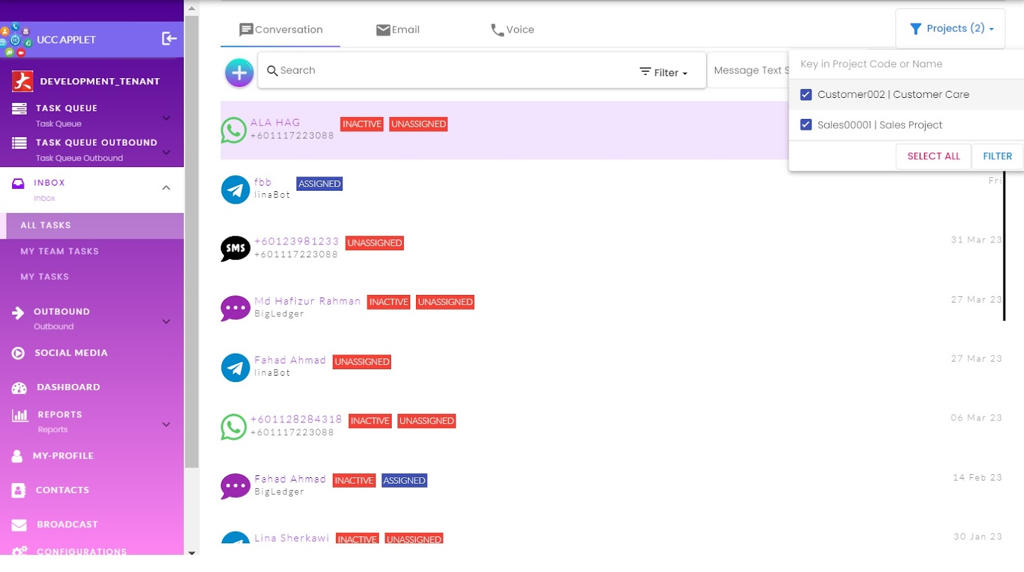The height and width of the screenshot is (572, 1024).
Task: Click the purple chat icon for Md Hafizur Rahman
Action: tap(235, 308)
